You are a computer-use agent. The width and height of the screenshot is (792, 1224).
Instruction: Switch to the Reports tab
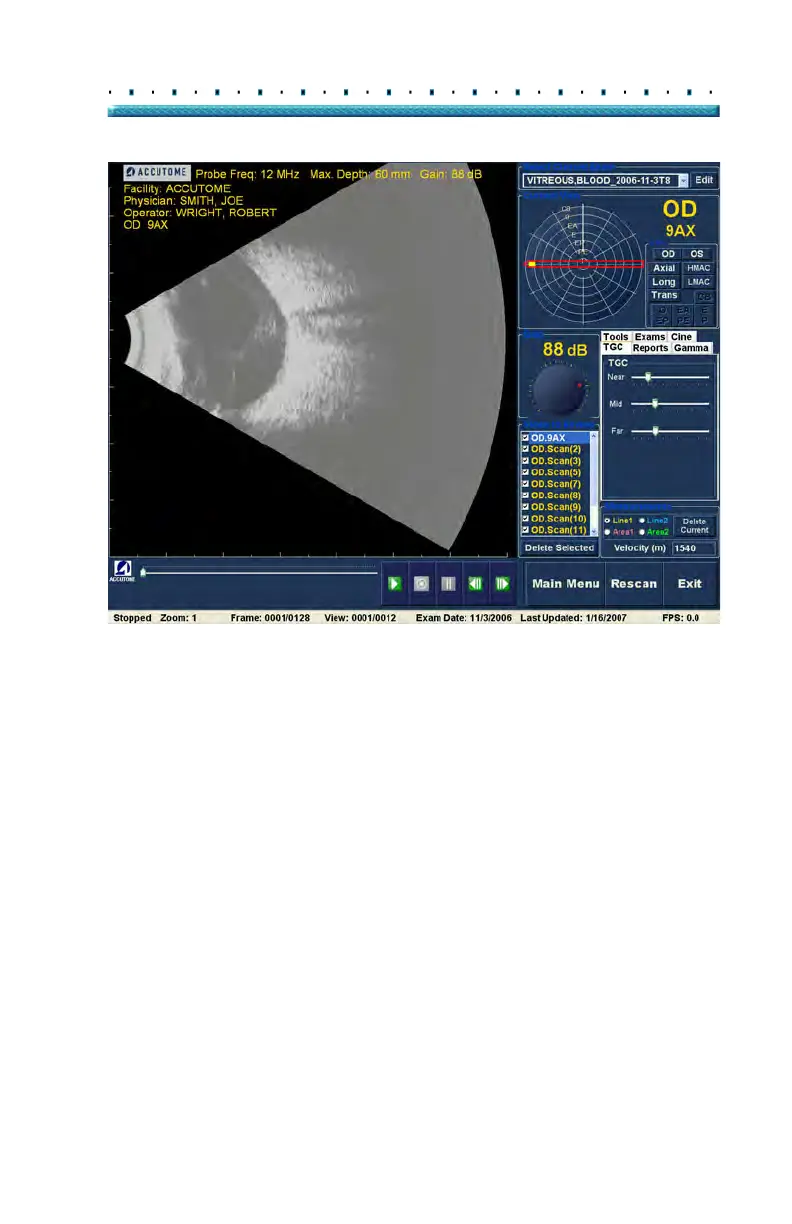click(650, 348)
